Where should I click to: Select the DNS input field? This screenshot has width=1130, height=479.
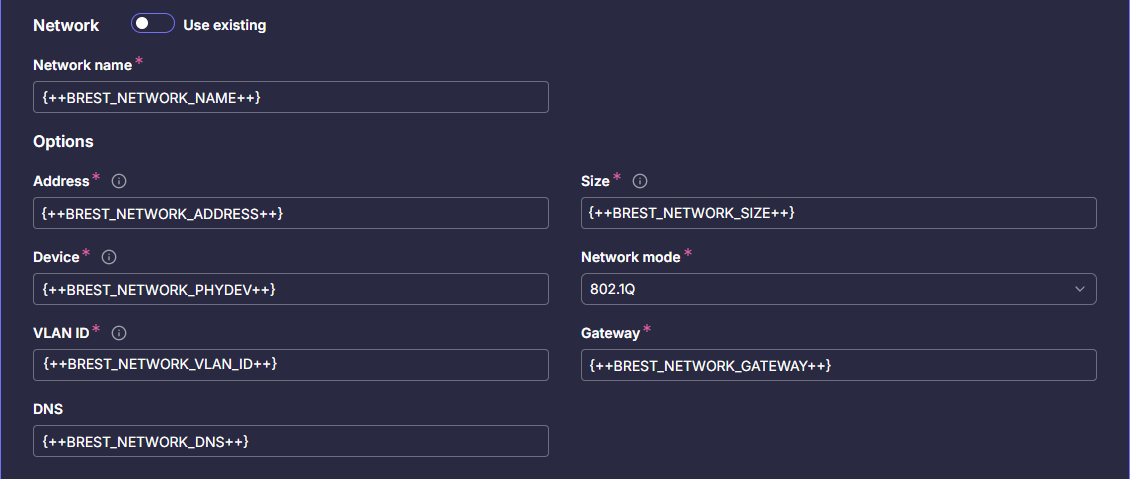[290, 441]
